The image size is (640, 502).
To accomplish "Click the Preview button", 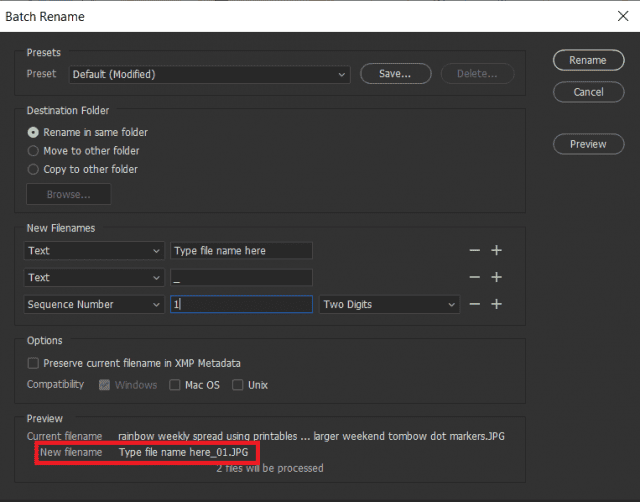I will [588, 144].
